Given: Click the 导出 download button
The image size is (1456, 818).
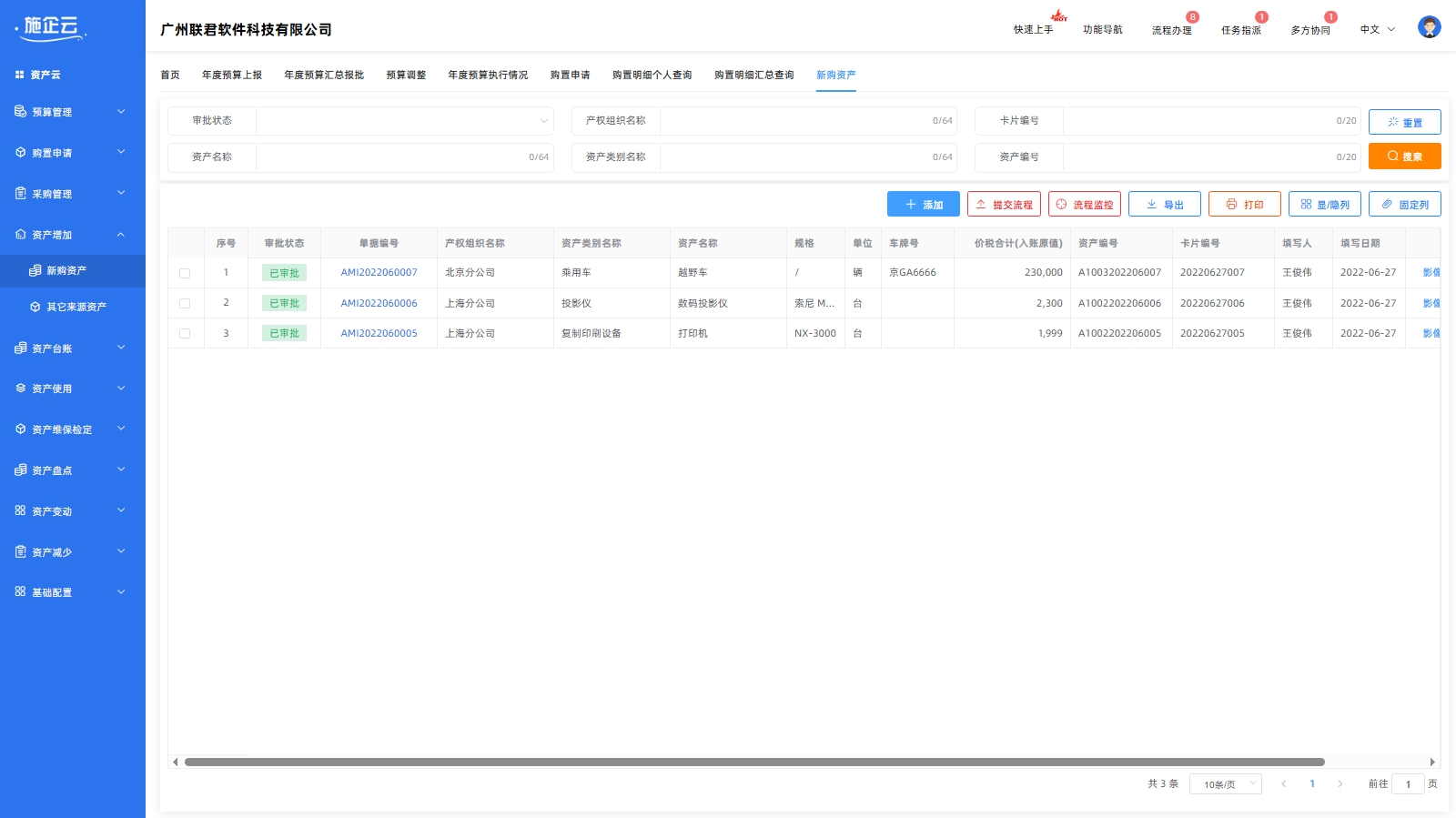Looking at the screenshot, I should pyautogui.click(x=1164, y=205).
